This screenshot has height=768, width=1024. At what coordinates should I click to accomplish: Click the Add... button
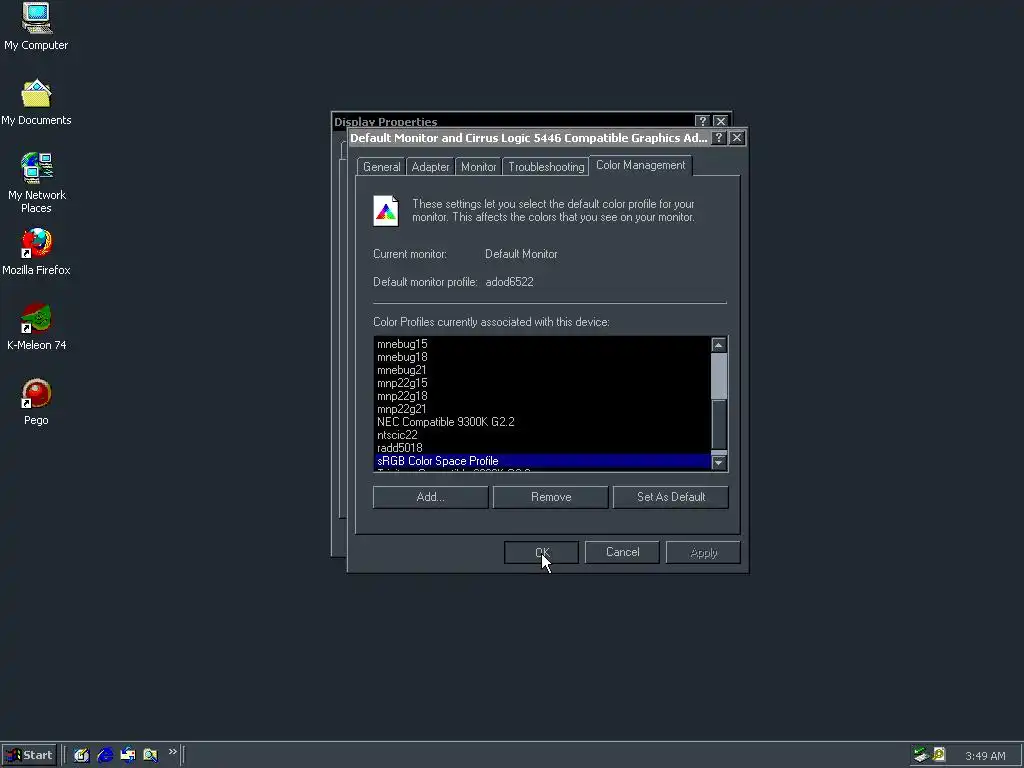tap(430, 497)
